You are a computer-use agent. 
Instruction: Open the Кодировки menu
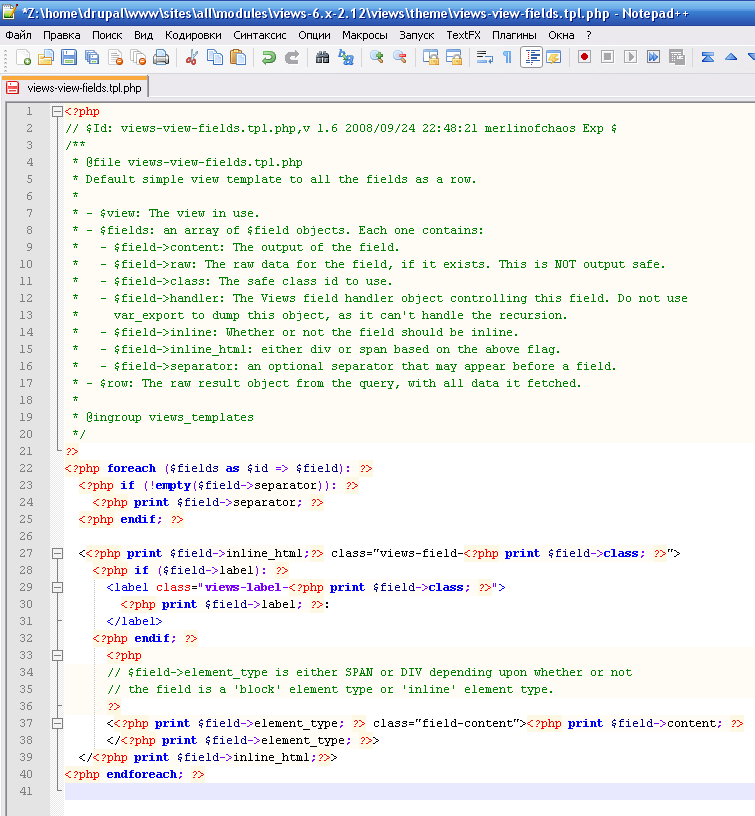193,35
